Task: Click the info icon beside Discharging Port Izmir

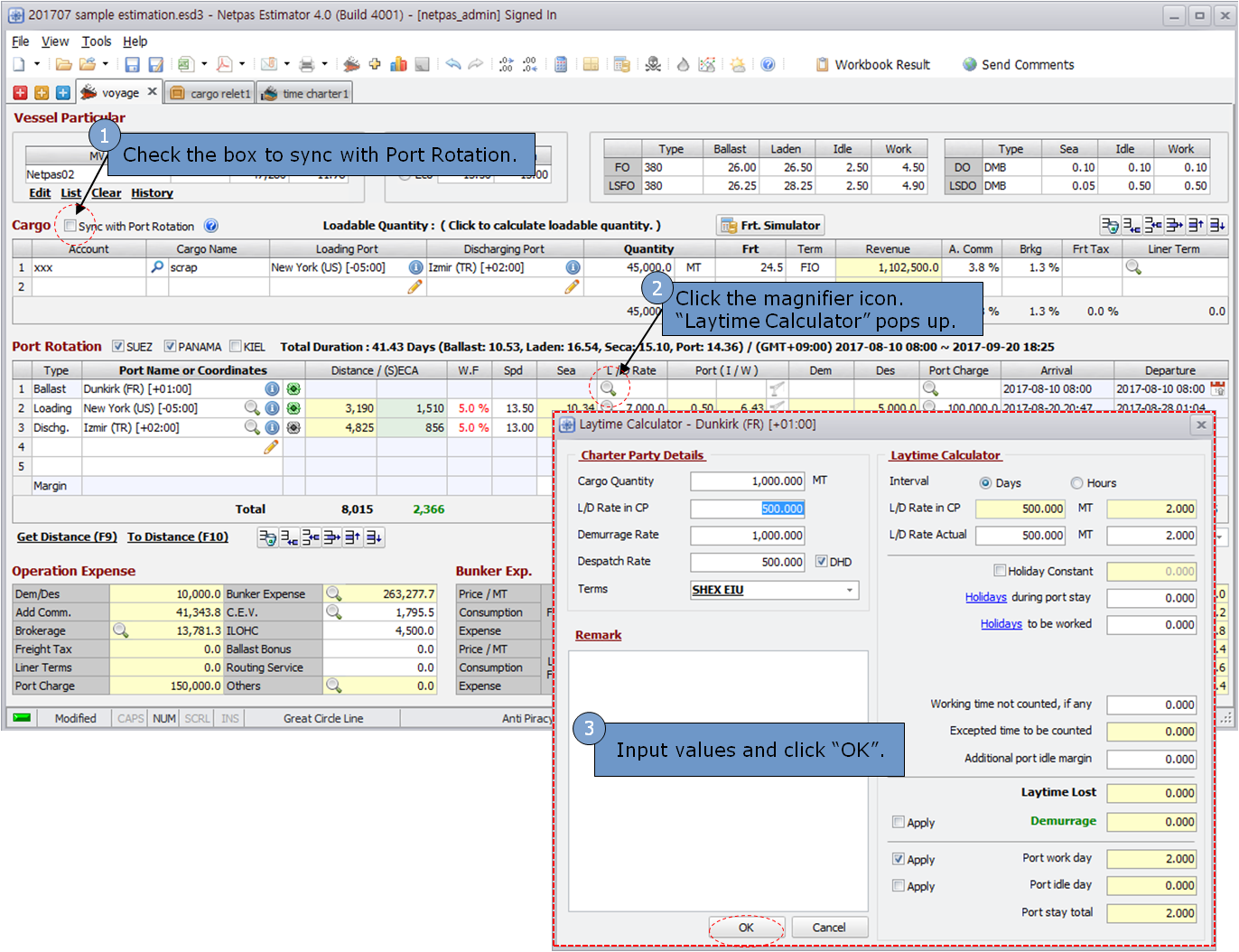Action: (x=573, y=267)
